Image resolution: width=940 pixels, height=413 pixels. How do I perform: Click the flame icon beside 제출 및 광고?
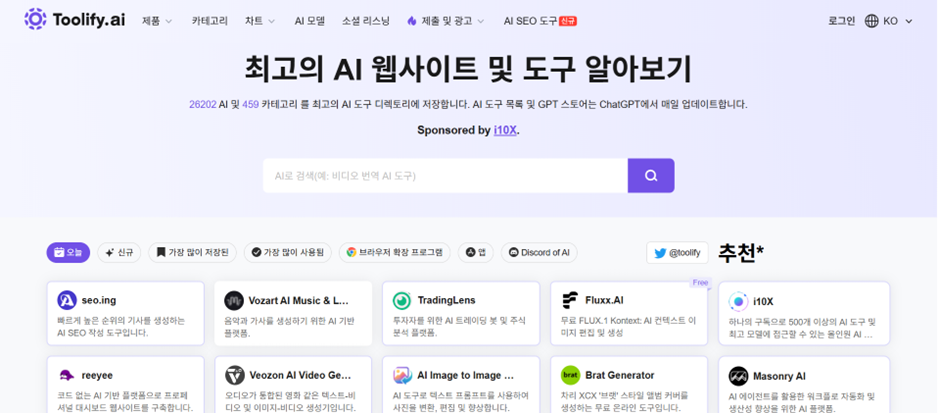[x=412, y=21]
